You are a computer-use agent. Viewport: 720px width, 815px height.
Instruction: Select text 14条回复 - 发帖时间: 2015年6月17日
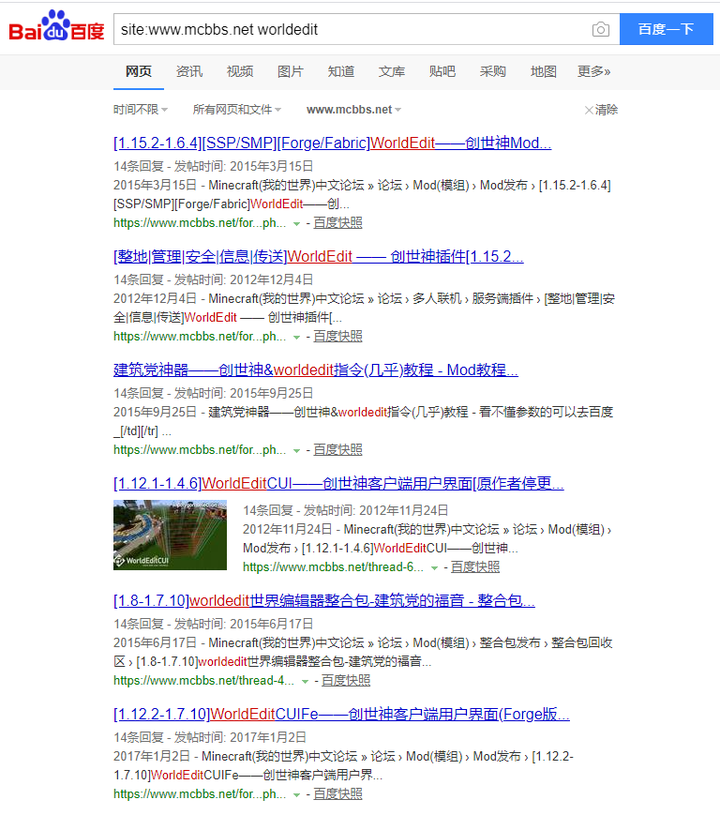coord(213,624)
